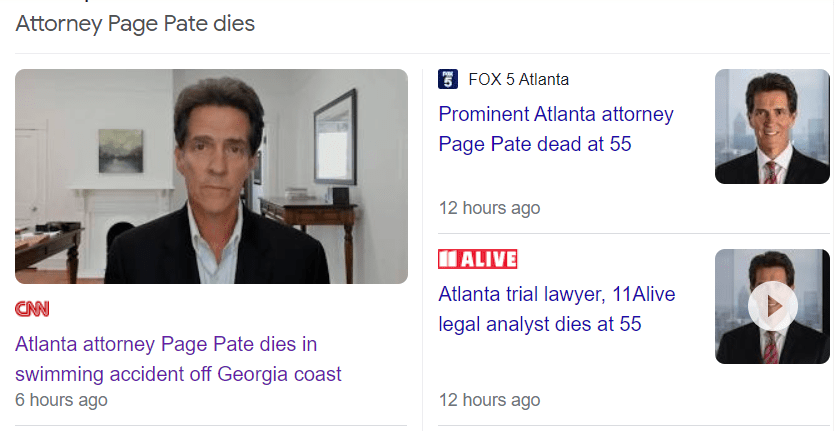Open "Prominent Atlanta attorney Page Pate dead" headline
The image size is (834, 431).
(555, 129)
